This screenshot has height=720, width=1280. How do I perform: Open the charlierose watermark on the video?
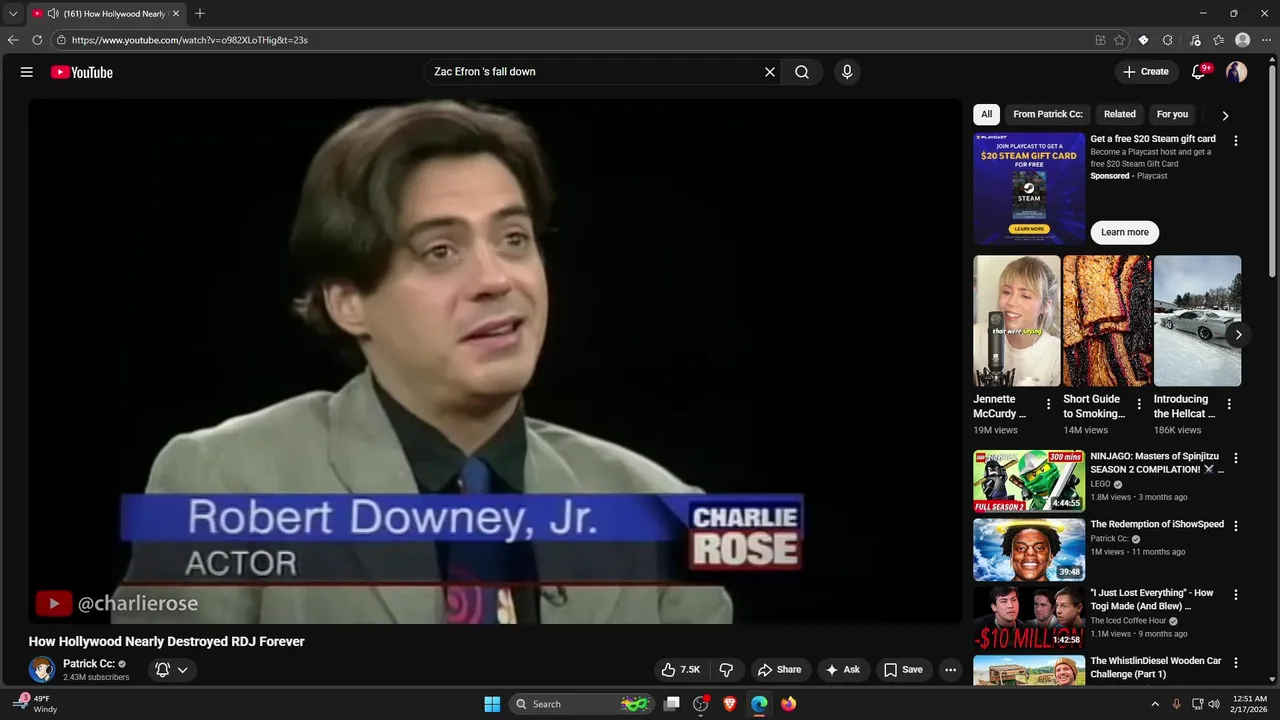pos(117,604)
